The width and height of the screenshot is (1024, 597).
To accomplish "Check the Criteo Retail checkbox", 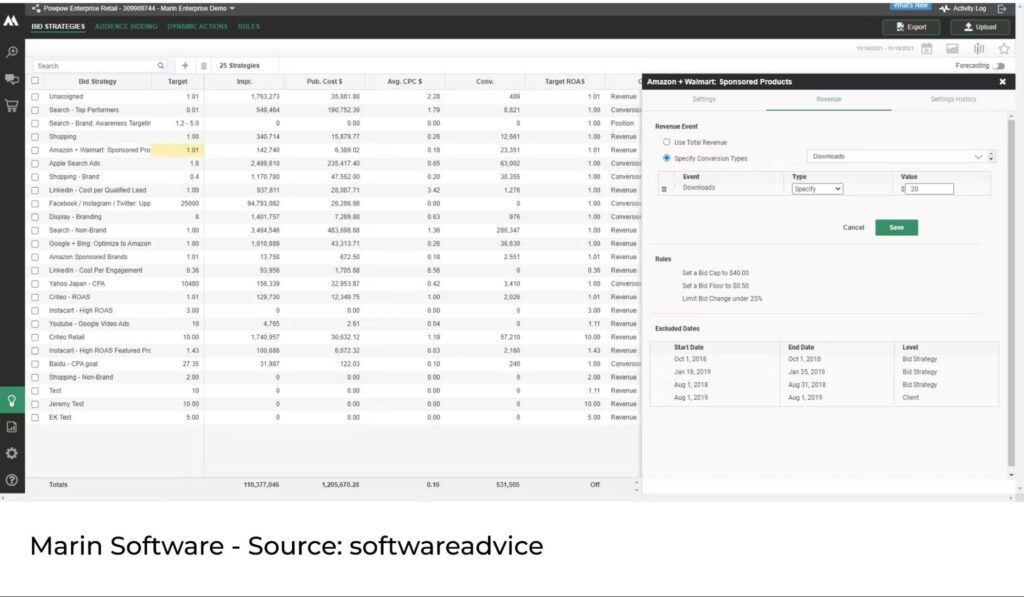I will (x=35, y=337).
